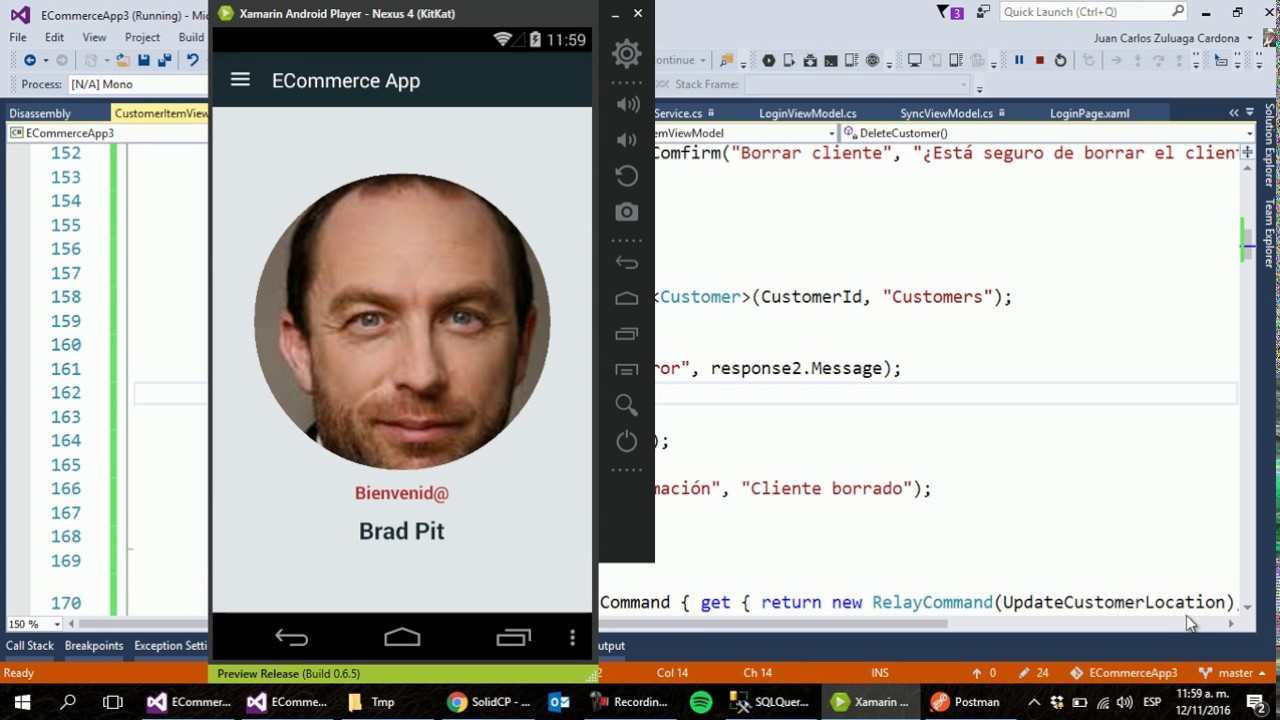This screenshot has height=720, width=1280.
Task: Tap Android navigation Recents button
Action: point(514,637)
